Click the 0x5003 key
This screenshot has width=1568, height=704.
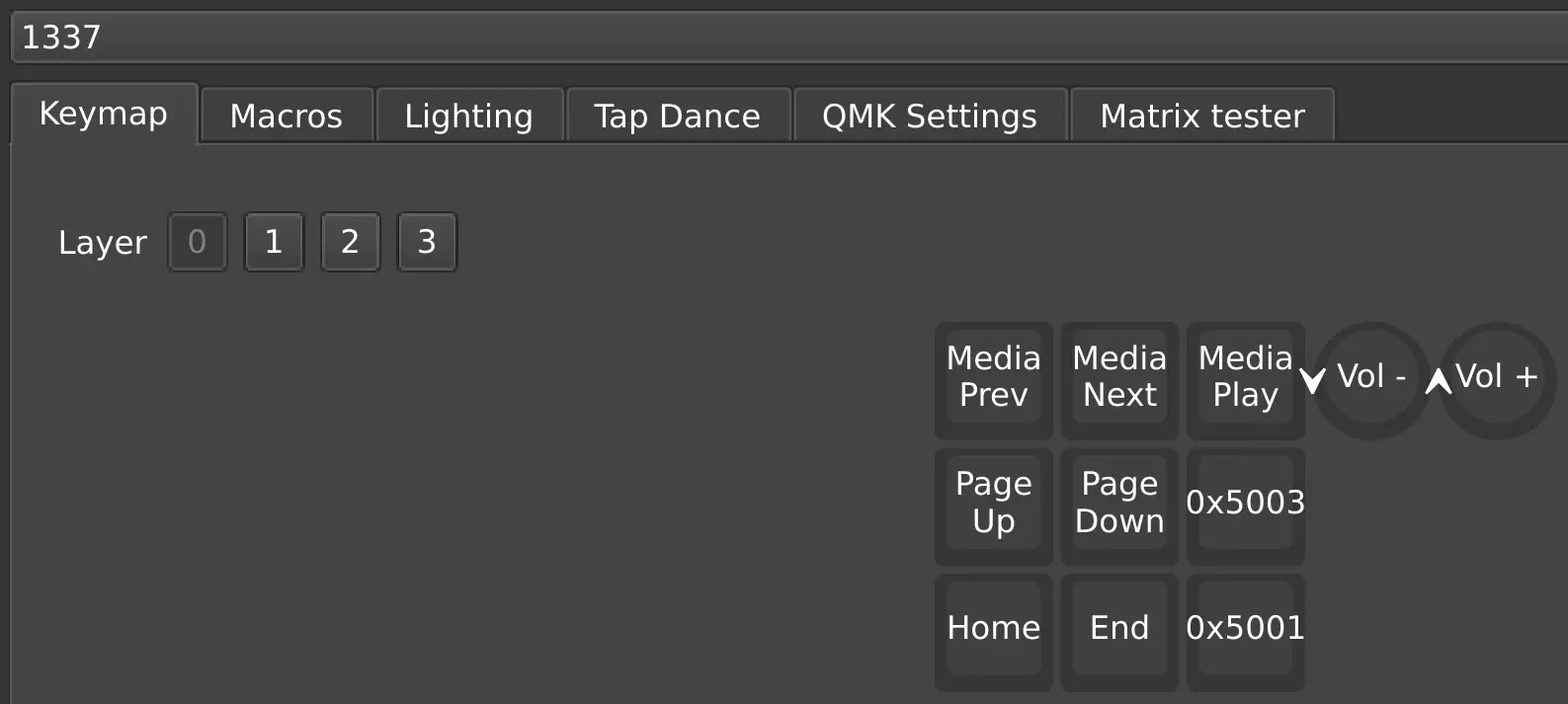tap(1245, 505)
